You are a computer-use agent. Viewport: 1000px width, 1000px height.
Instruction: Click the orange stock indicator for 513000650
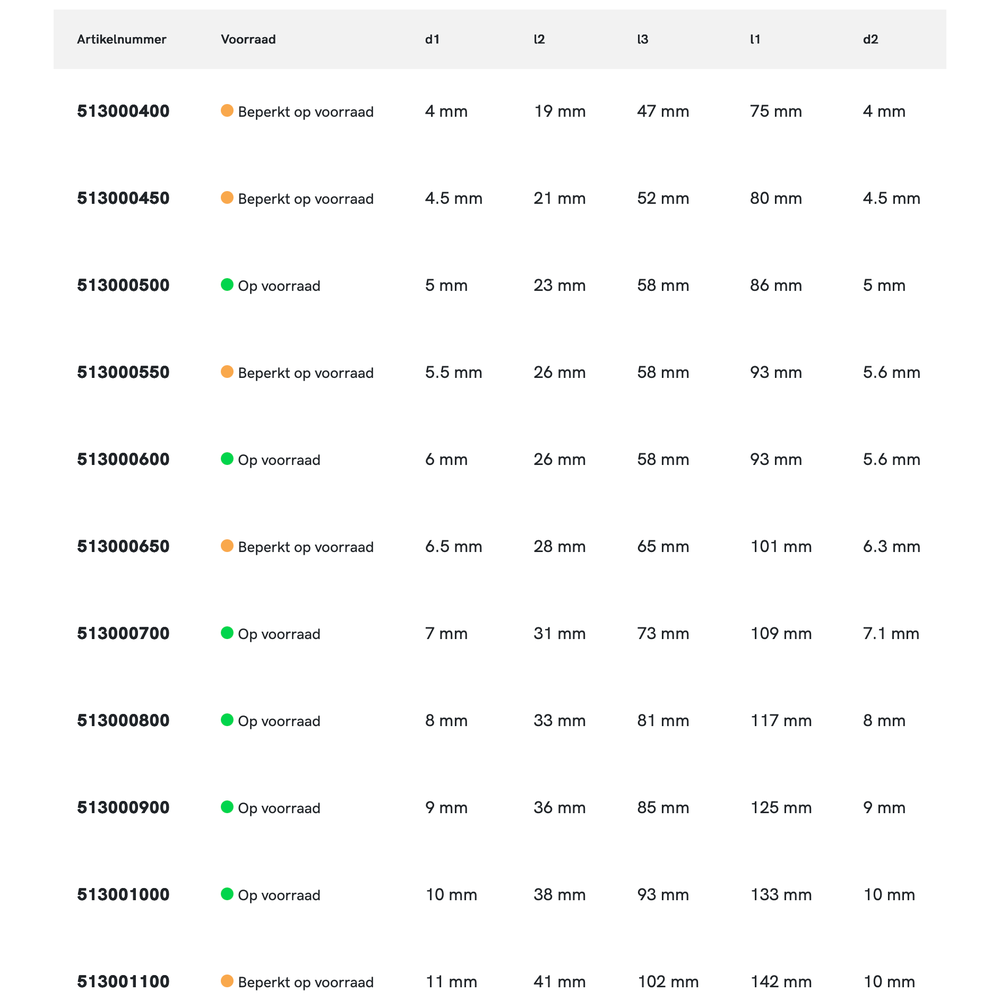(227, 546)
